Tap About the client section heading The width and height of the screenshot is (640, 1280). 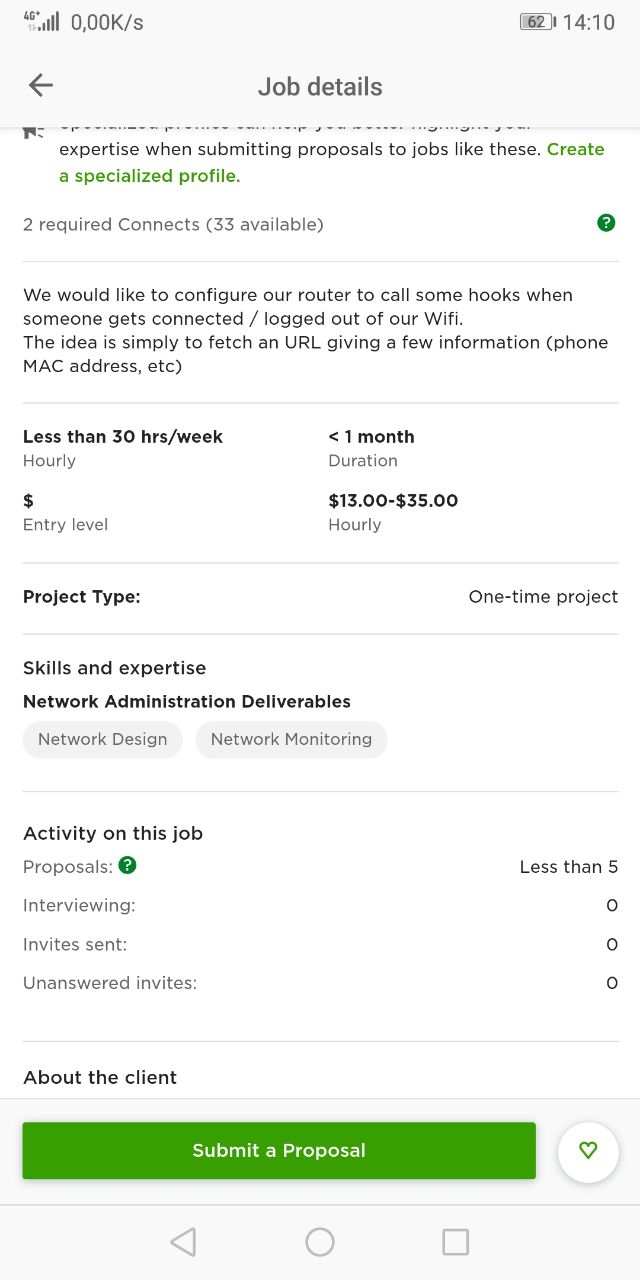[x=100, y=1077]
